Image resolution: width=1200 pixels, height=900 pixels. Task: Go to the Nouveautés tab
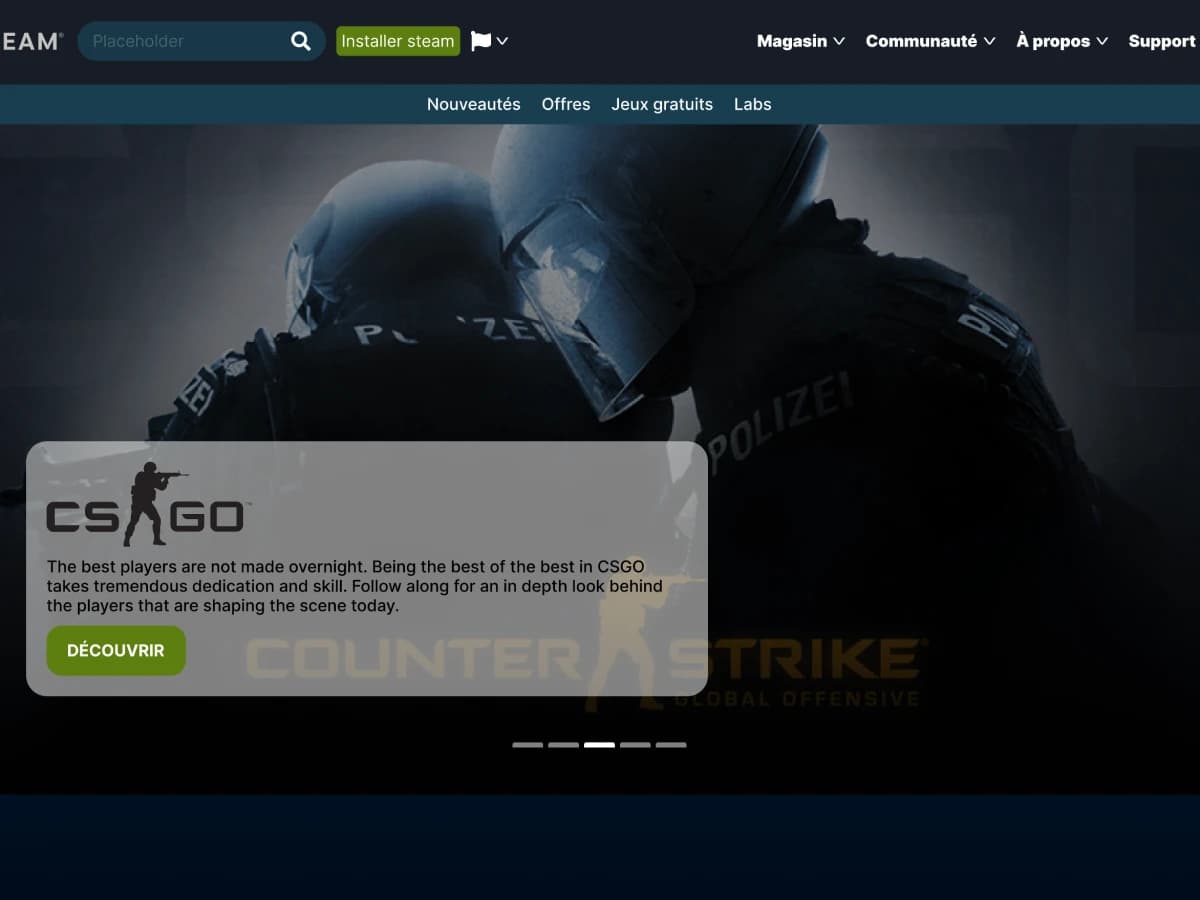tap(474, 104)
